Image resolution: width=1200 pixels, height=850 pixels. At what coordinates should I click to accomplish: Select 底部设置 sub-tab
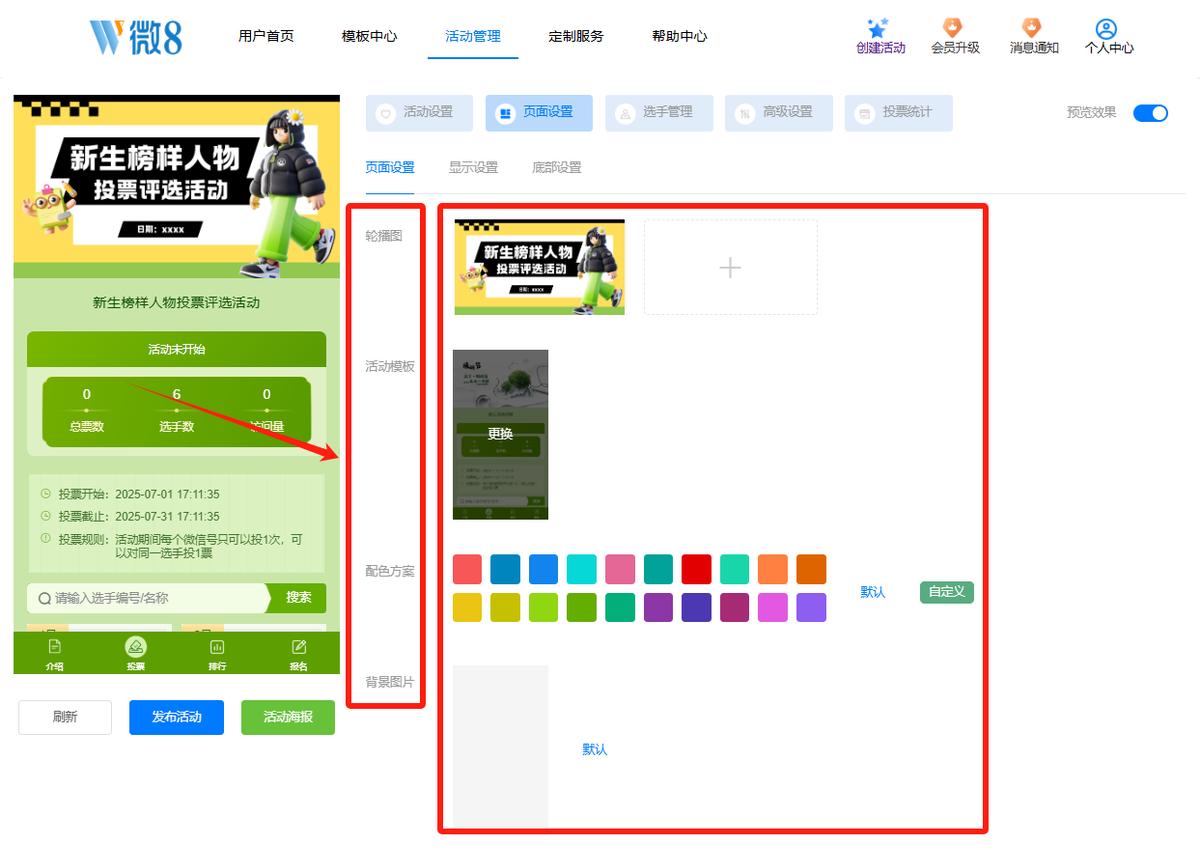tap(557, 167)
